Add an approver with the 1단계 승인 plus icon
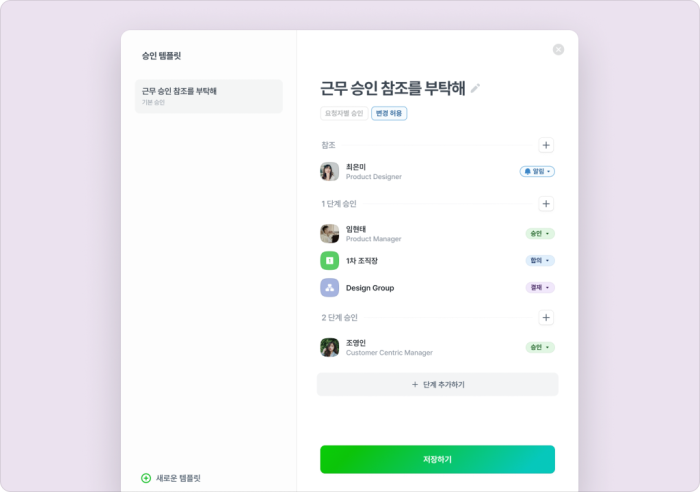This screenshot has height=492, width=700. pos(546,204)
